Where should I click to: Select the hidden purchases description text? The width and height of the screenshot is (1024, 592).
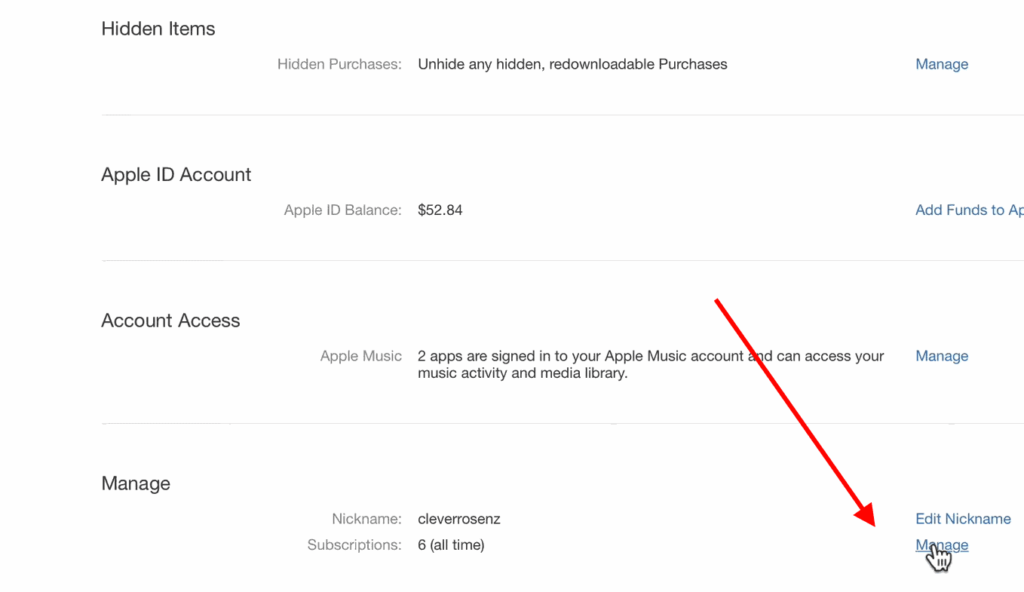tap(572, 63)
